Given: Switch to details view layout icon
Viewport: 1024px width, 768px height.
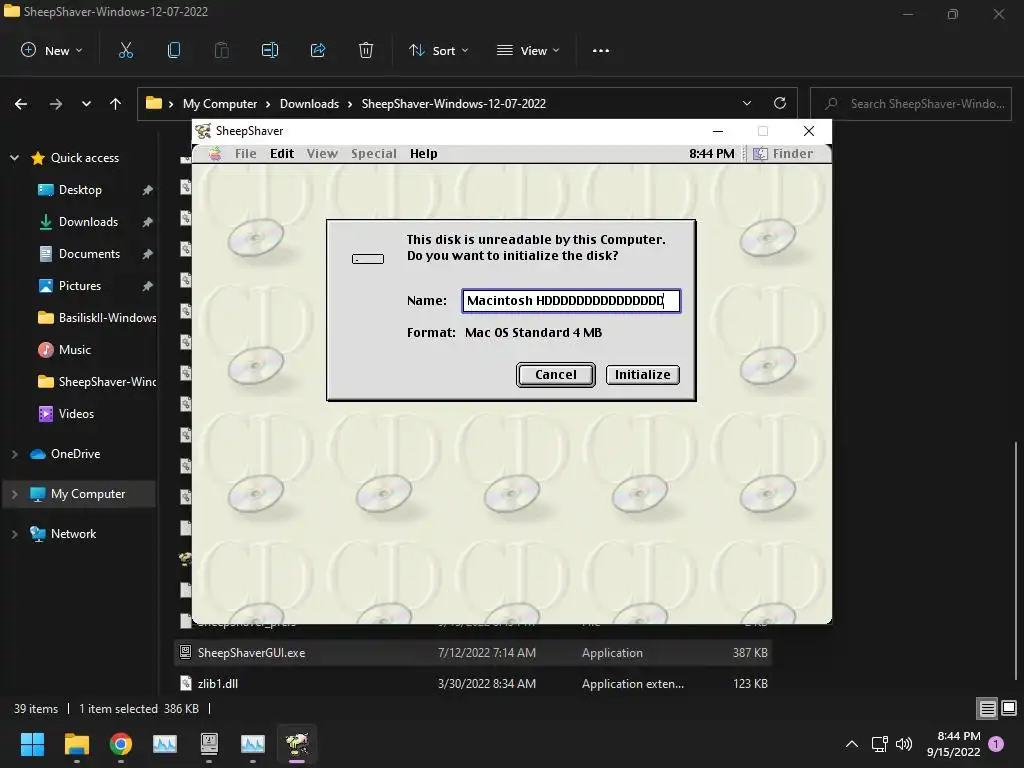Looking at the screenshot, I should pos(987,708).
